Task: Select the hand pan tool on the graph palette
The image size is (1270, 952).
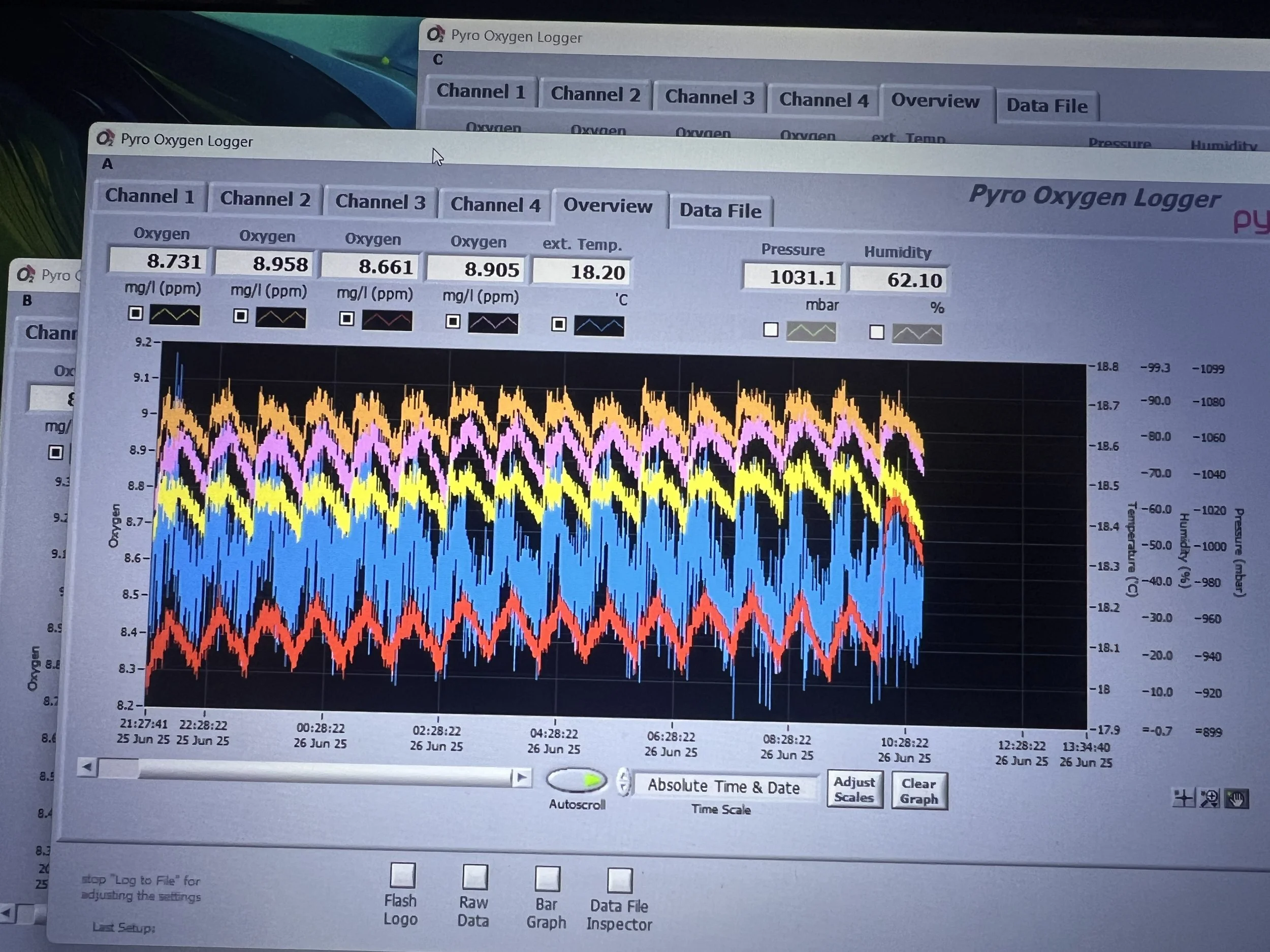Action: (x=1236, y=799)
